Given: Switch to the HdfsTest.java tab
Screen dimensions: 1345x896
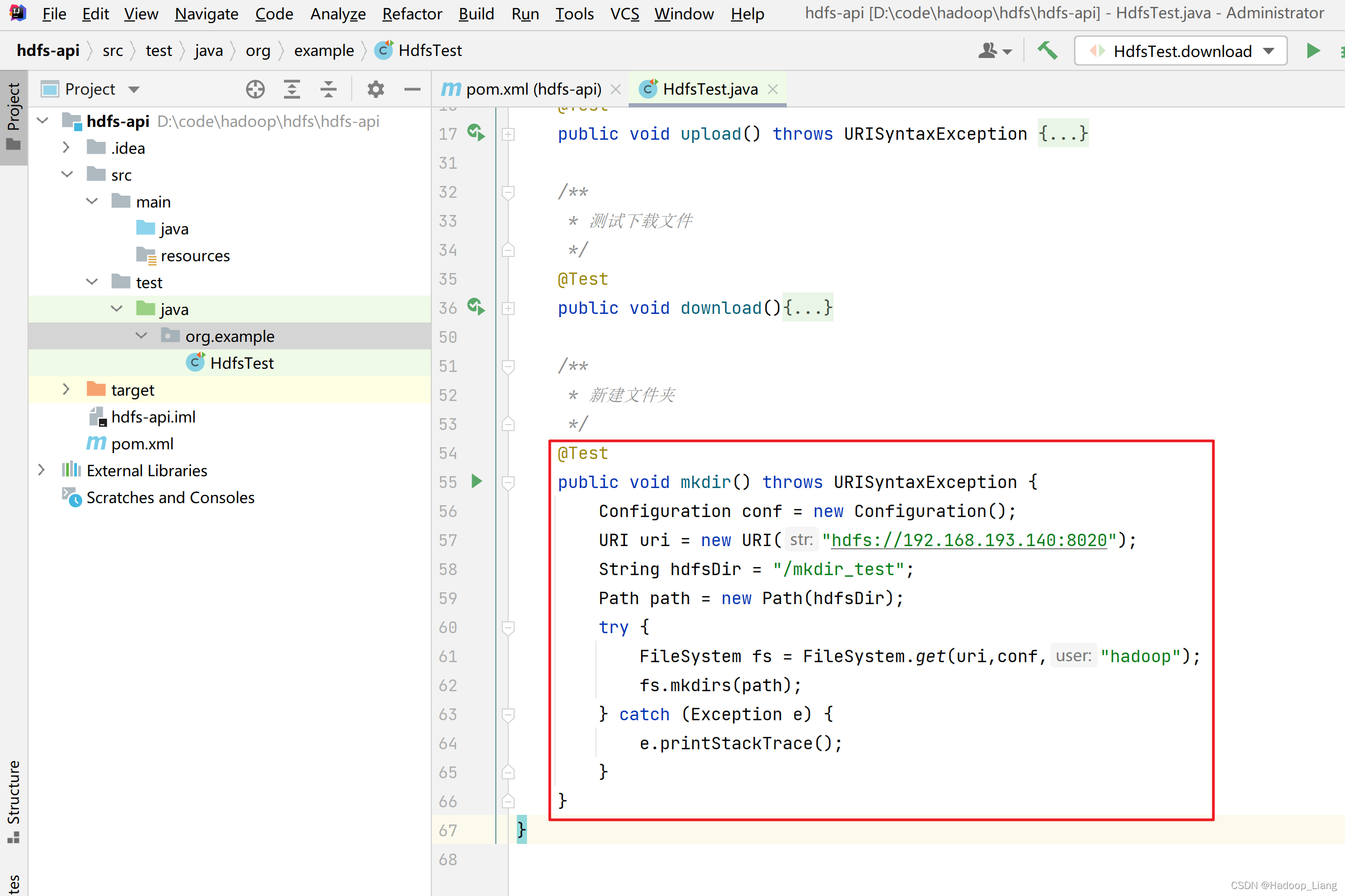Looking at the screenshot, I should [x=708, y=89].
